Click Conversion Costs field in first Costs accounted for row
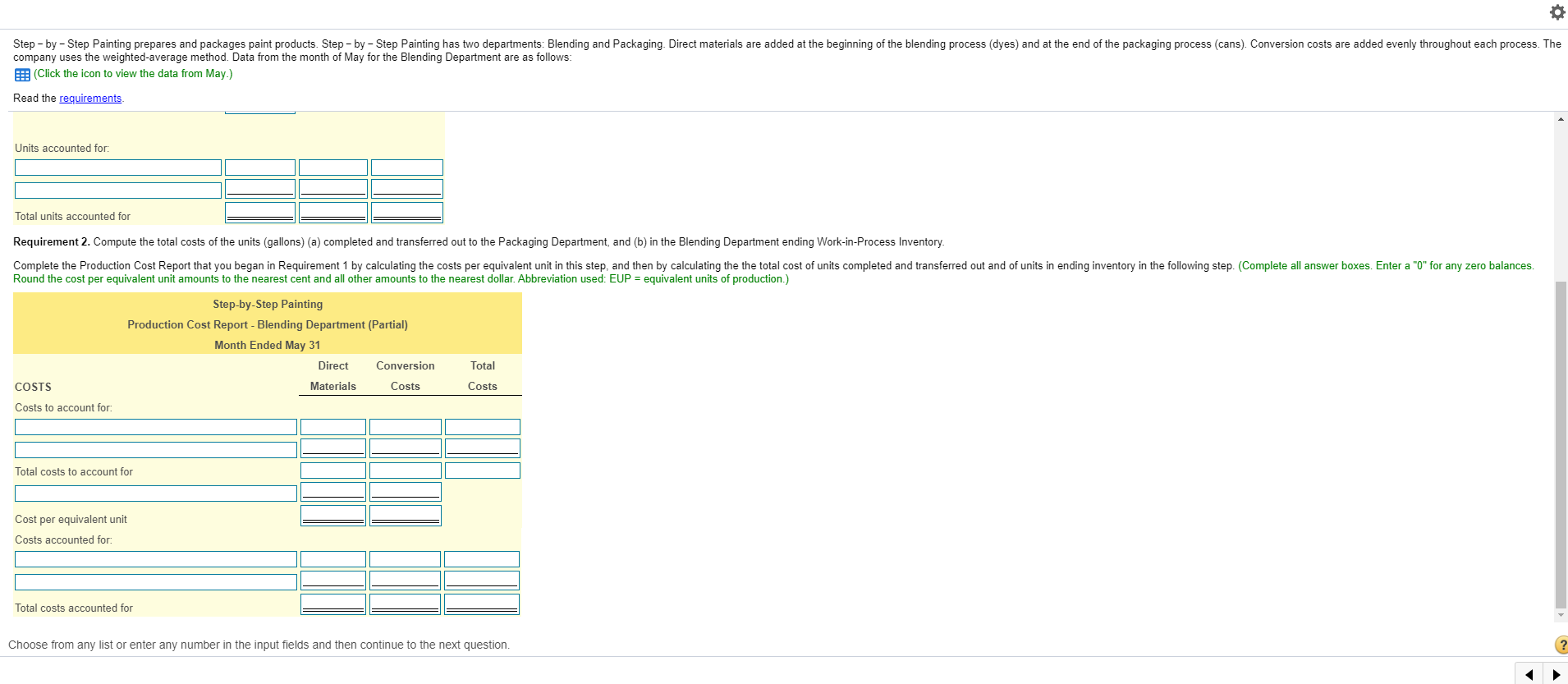 [x=406, y=559]
